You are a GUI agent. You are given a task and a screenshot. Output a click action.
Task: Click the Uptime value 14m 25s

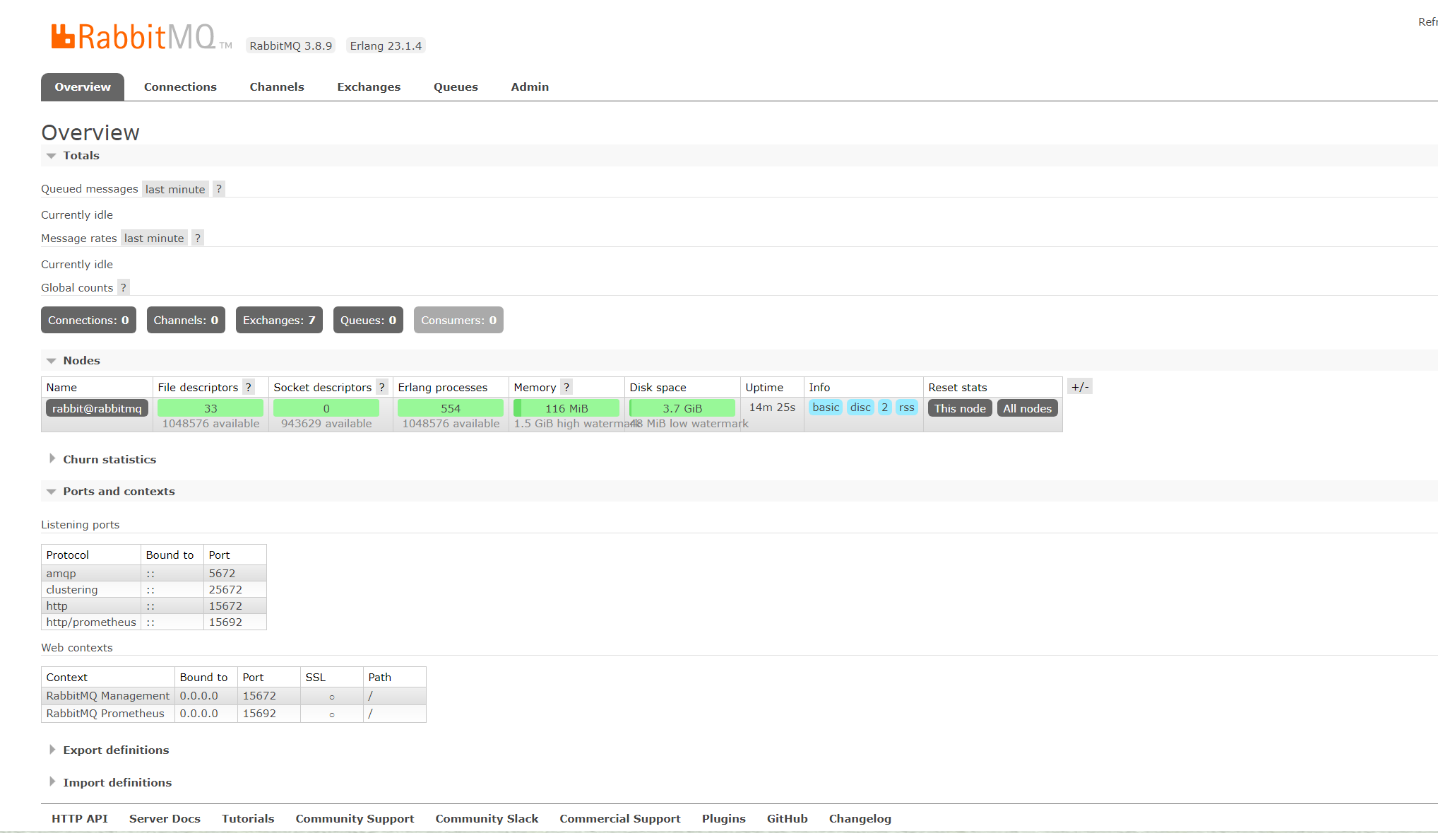pyautogui.click(x=772, y=407)
